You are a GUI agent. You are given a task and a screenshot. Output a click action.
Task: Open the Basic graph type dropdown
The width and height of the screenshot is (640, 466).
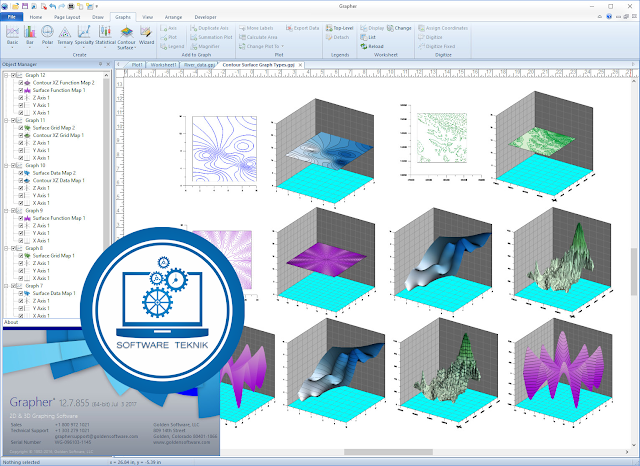tap(12, 37)
